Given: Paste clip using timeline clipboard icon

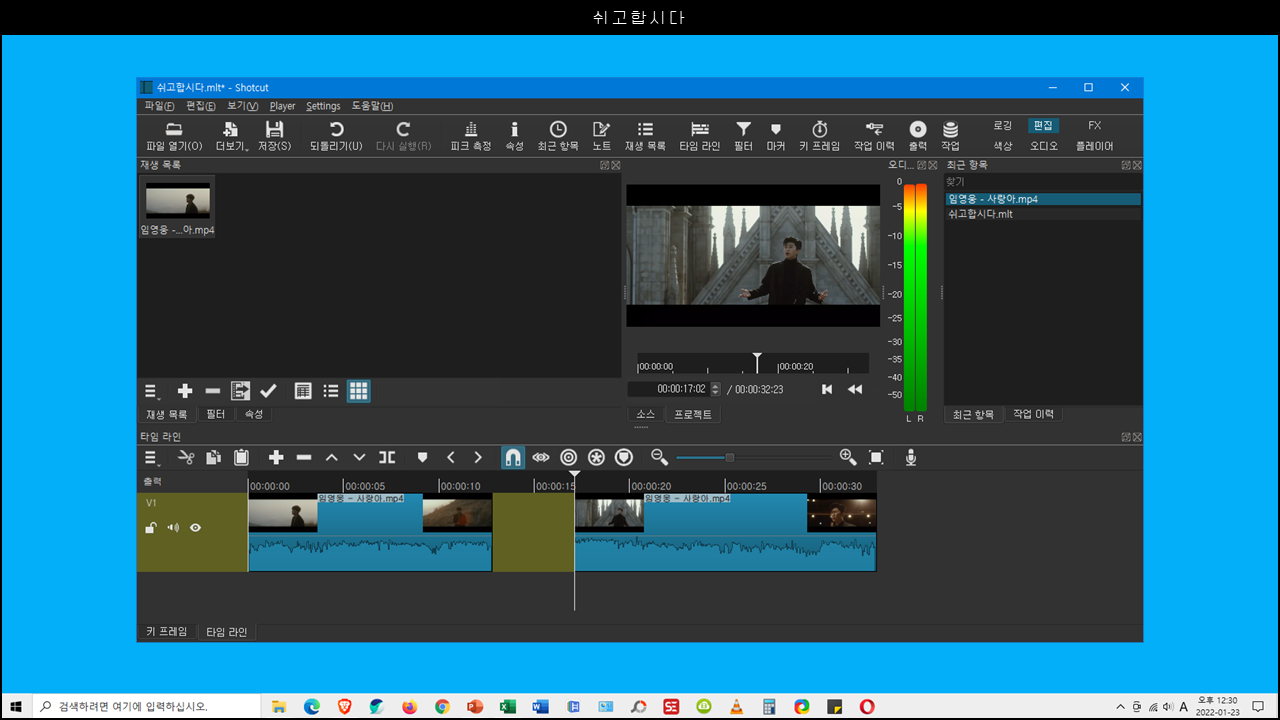Looking at the screenshot, I should (x=241, y=457).
